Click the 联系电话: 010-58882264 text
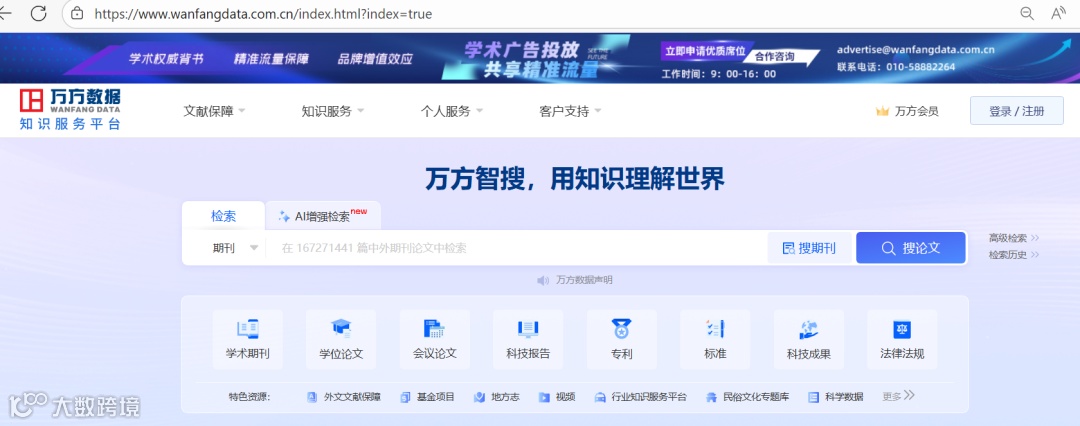The width and height of the screenshot is (1080, 426). tap(896, 67)
